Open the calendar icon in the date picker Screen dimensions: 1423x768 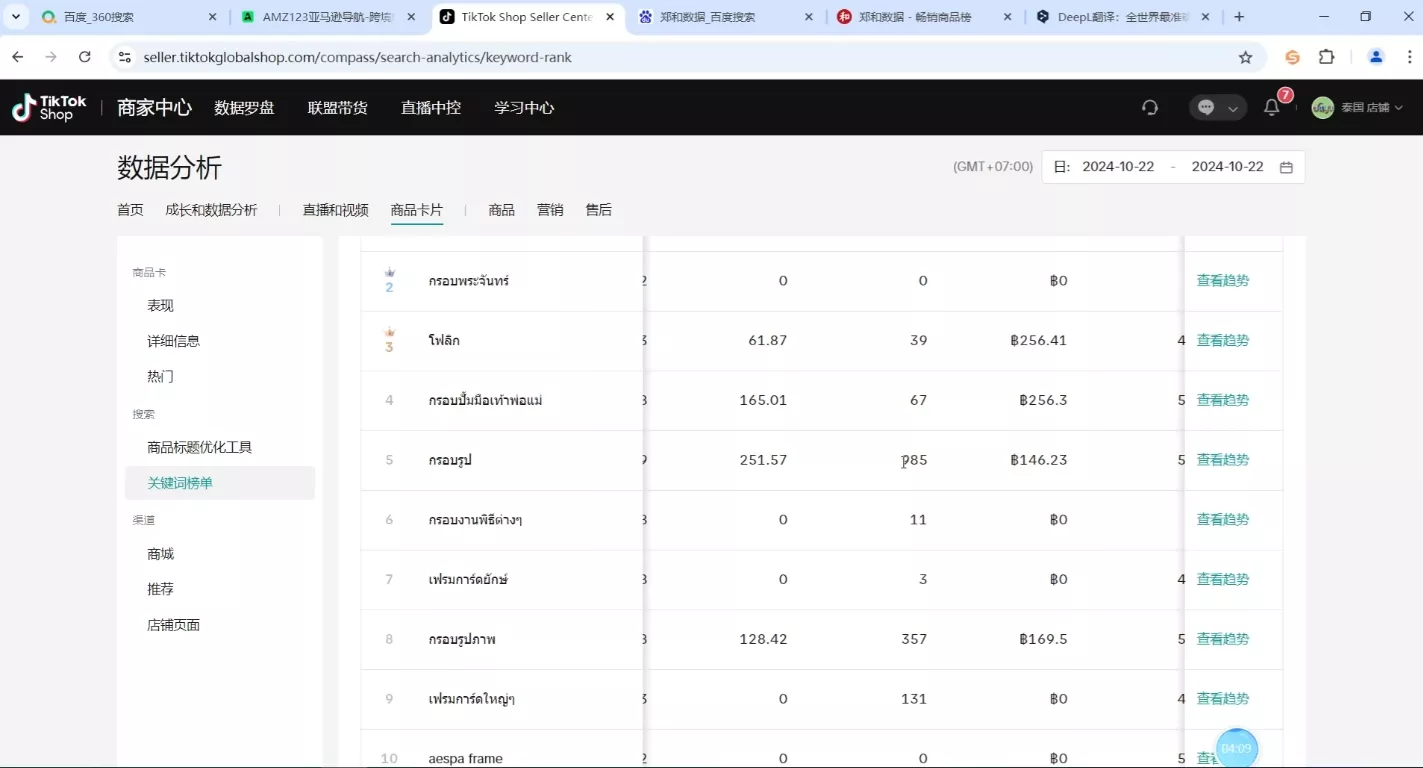(x=1286, y=166)
